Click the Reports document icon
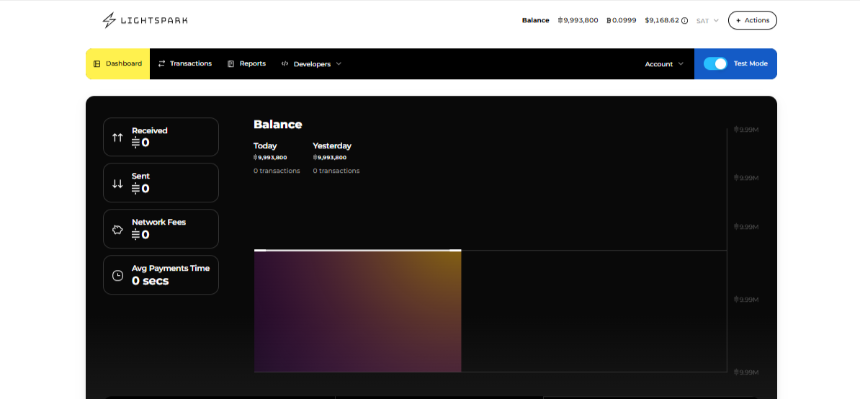Image resolution: width=860 pixels, height=399 pixels. [x=231, y=64]
